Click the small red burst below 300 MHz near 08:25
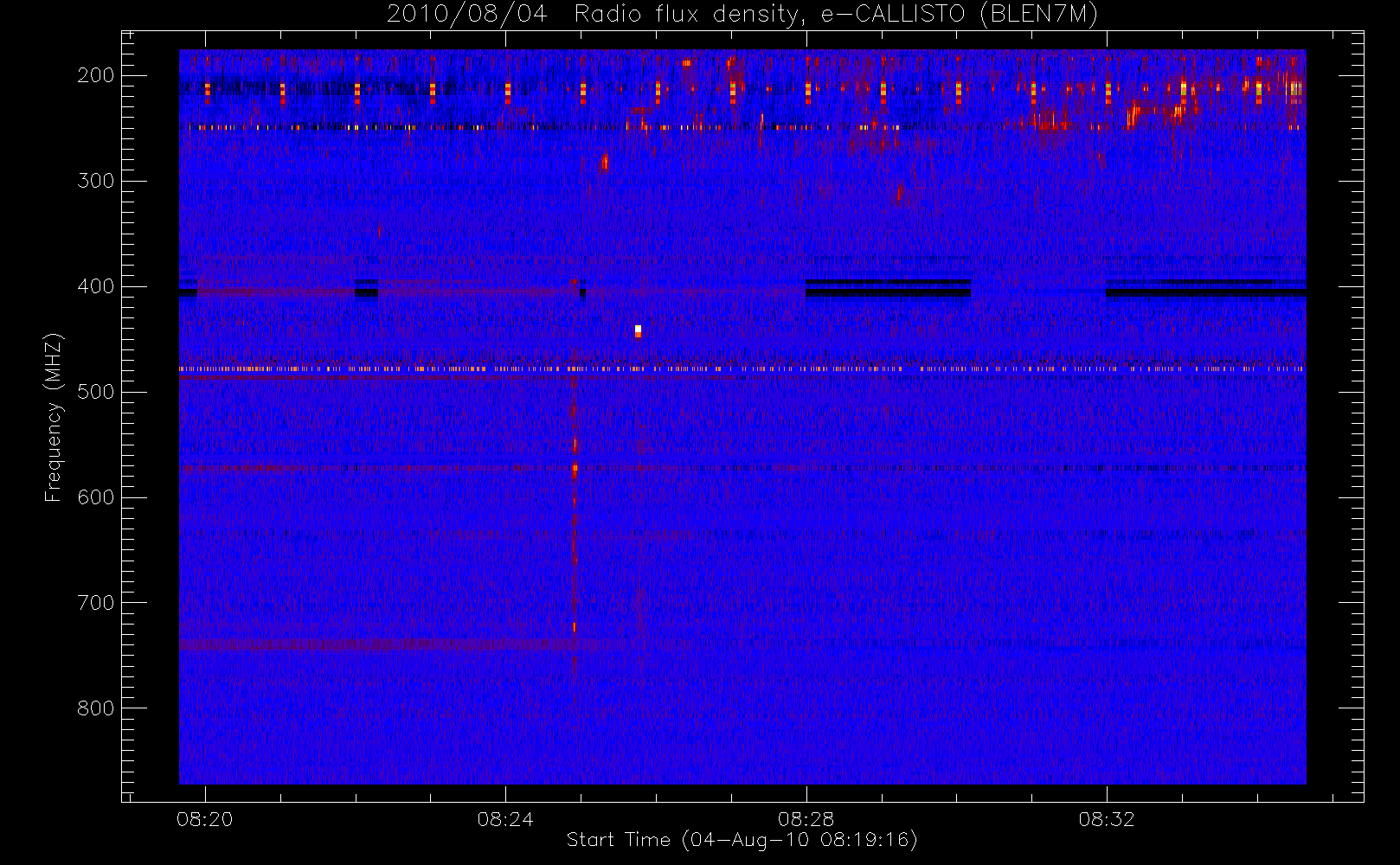Screen dimensions: 1400x865 pyautogui.click(x=604, y=162)
